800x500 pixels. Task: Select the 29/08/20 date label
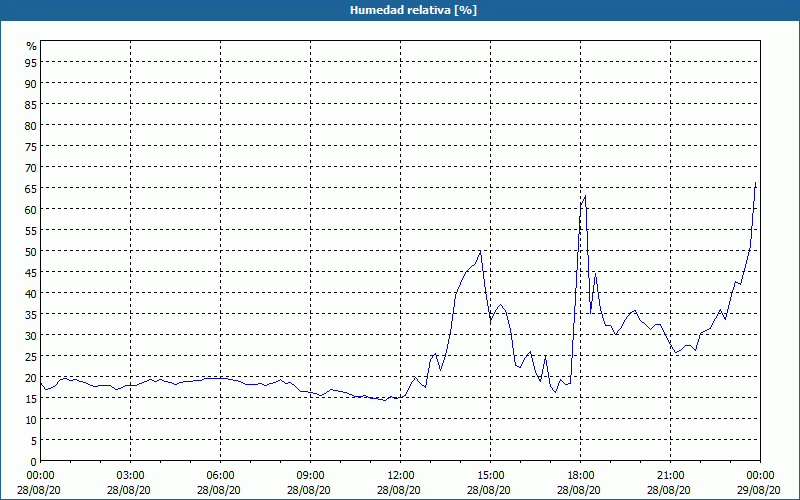point(759,490)
